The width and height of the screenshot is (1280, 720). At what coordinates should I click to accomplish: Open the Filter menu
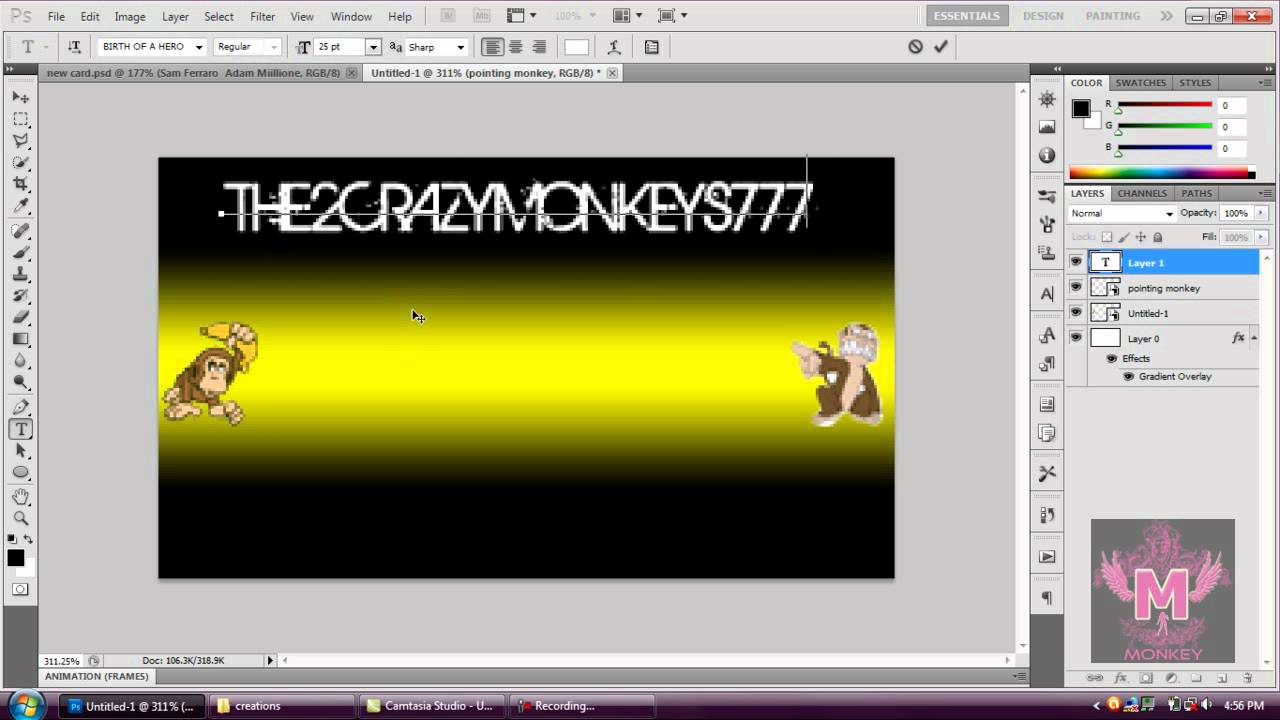pos(263,17)
